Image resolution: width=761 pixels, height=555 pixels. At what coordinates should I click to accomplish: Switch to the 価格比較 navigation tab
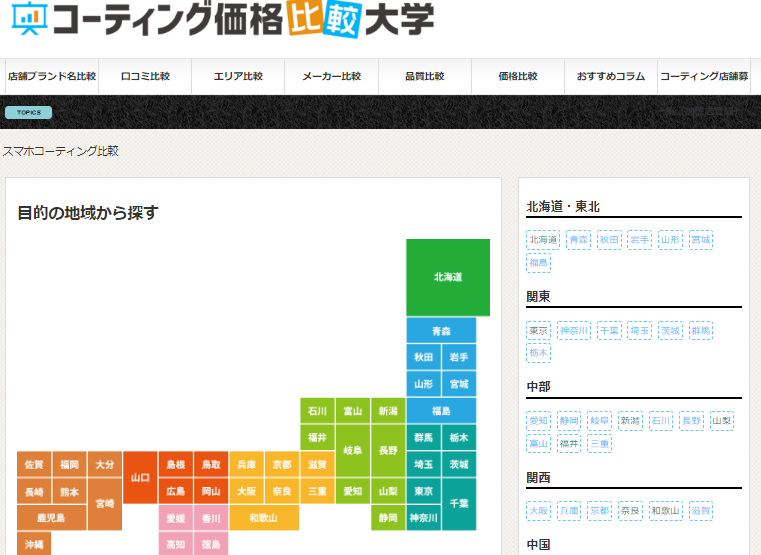tap(518, 76)
